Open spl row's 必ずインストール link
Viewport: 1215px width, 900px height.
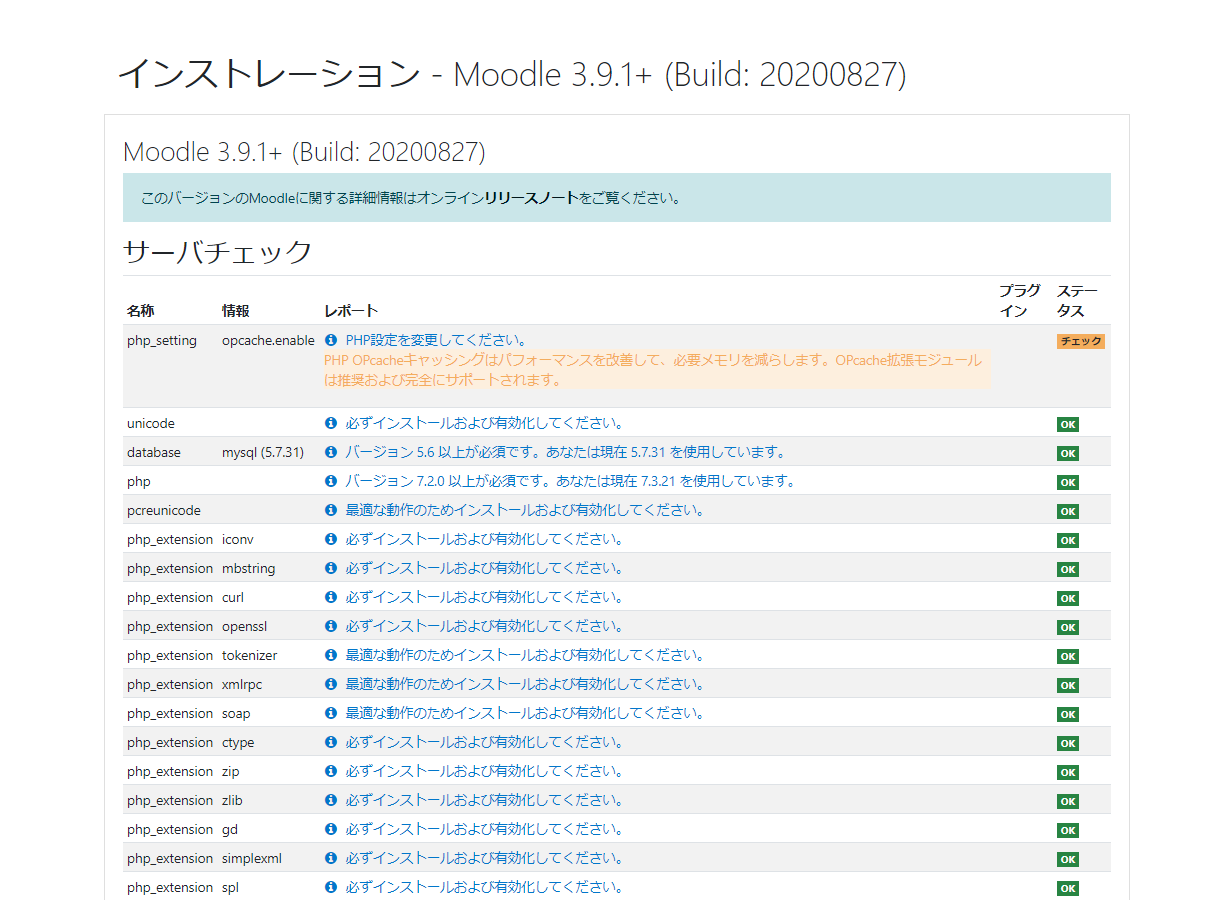(x=485, y=887)
